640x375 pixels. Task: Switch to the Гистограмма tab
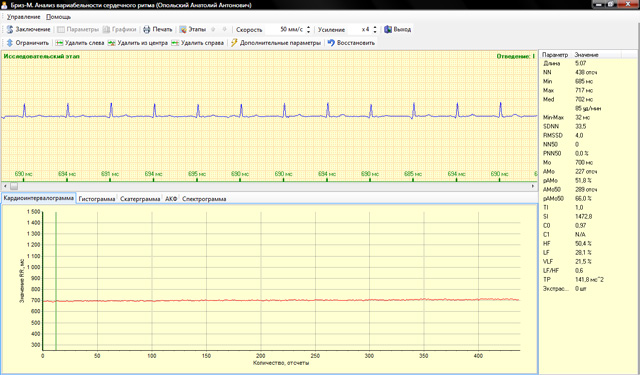[97, 199]
